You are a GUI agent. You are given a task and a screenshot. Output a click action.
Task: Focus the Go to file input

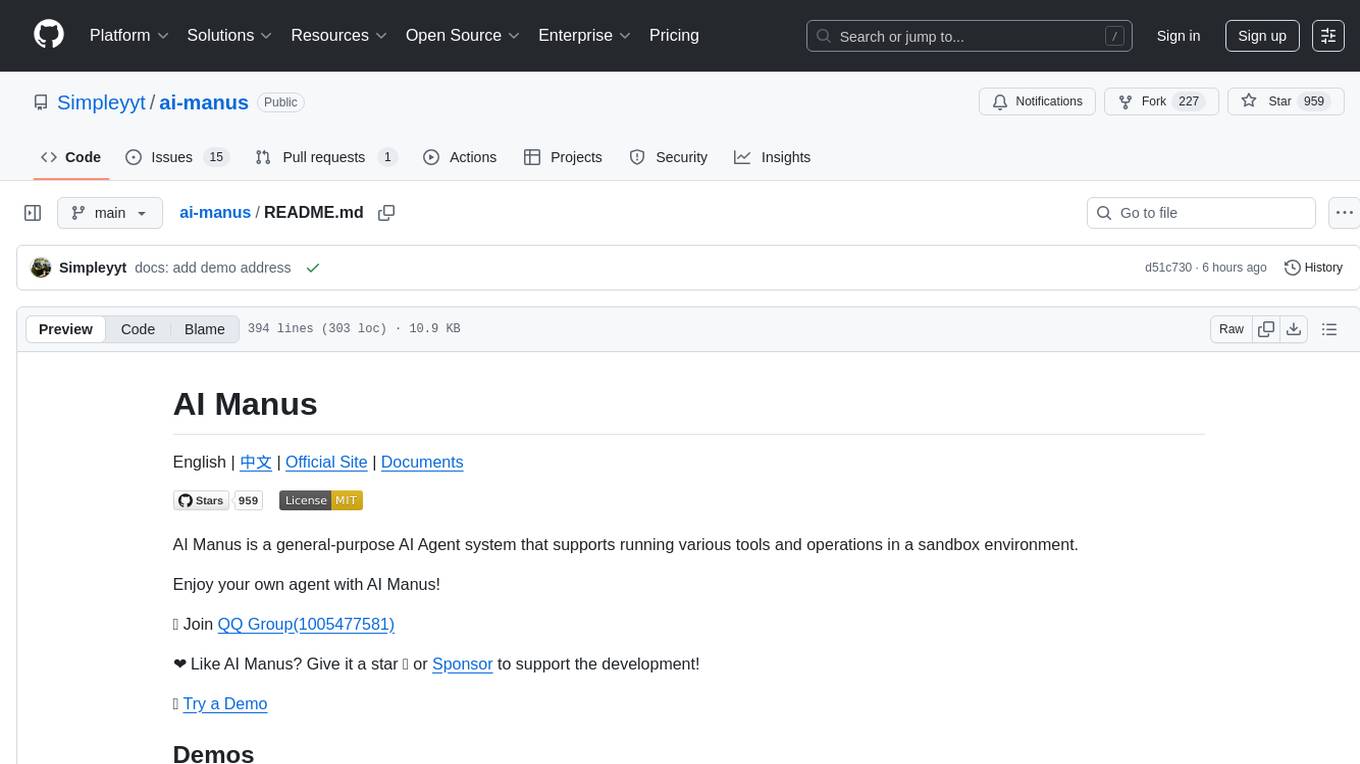(1201, 213)
